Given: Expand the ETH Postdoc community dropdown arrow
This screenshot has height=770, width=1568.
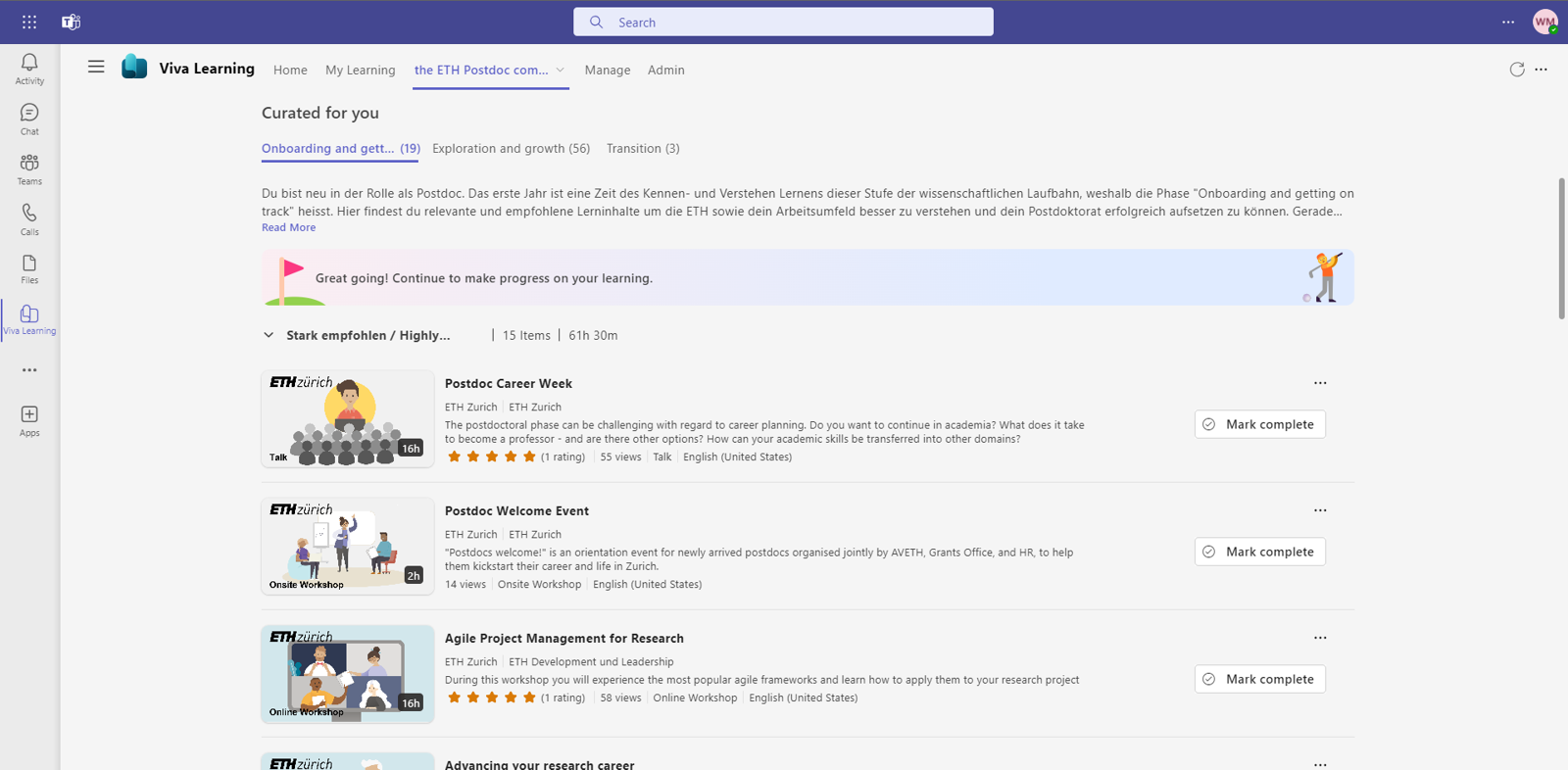Looking at the screenshot, I should 561,70.
